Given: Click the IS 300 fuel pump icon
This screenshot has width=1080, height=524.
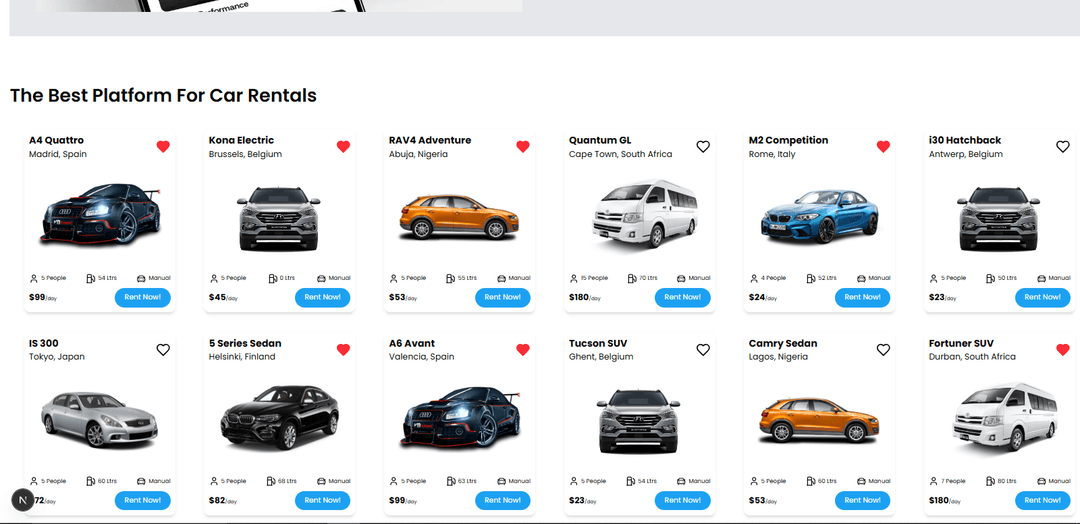Looking at the screenshot, I should pos(91,481).
